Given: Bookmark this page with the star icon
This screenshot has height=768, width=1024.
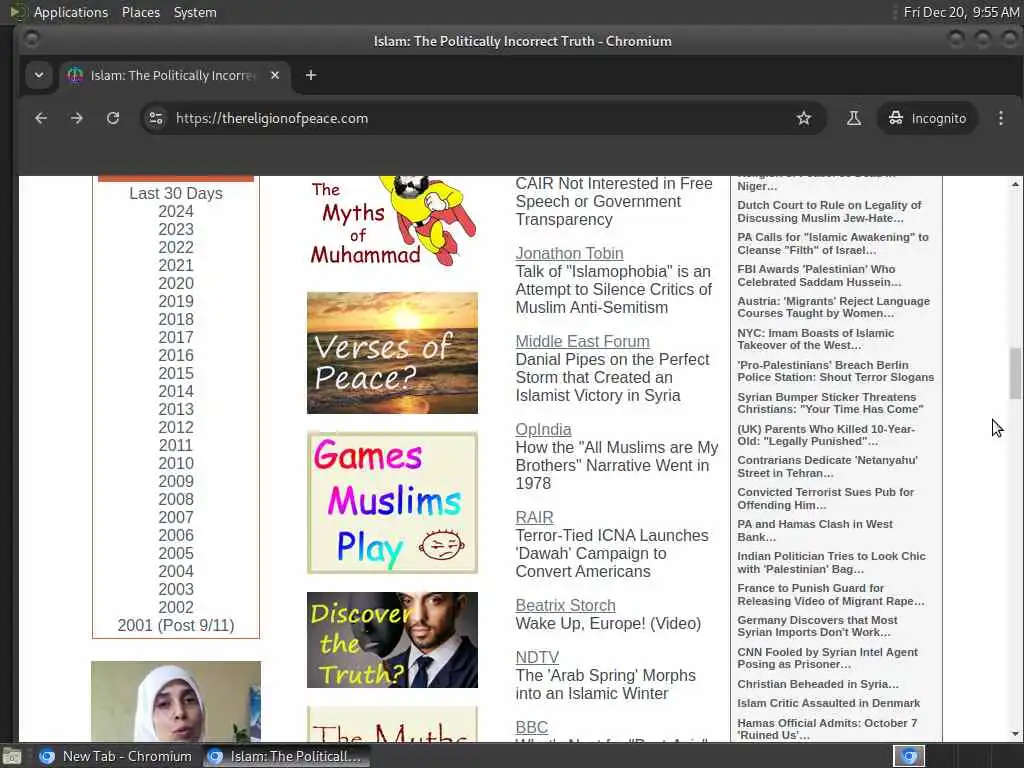Looking at the screenshot, I should click(x=803, y=118).
